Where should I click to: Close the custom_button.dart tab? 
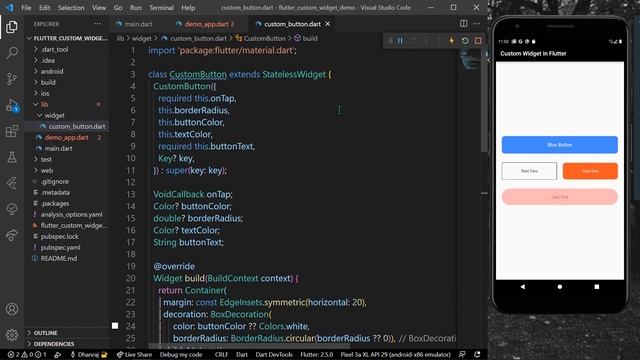[x=328, y=24]
